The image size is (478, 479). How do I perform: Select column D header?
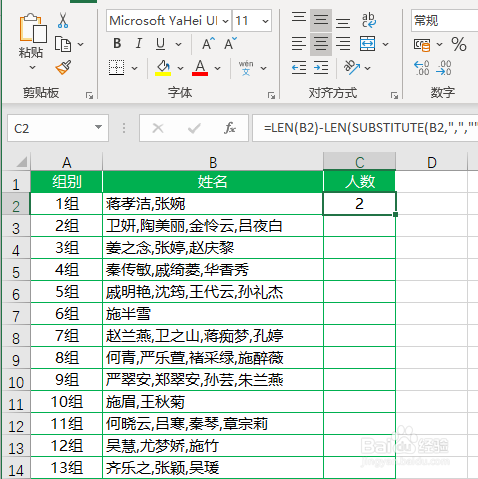(432, 162)
